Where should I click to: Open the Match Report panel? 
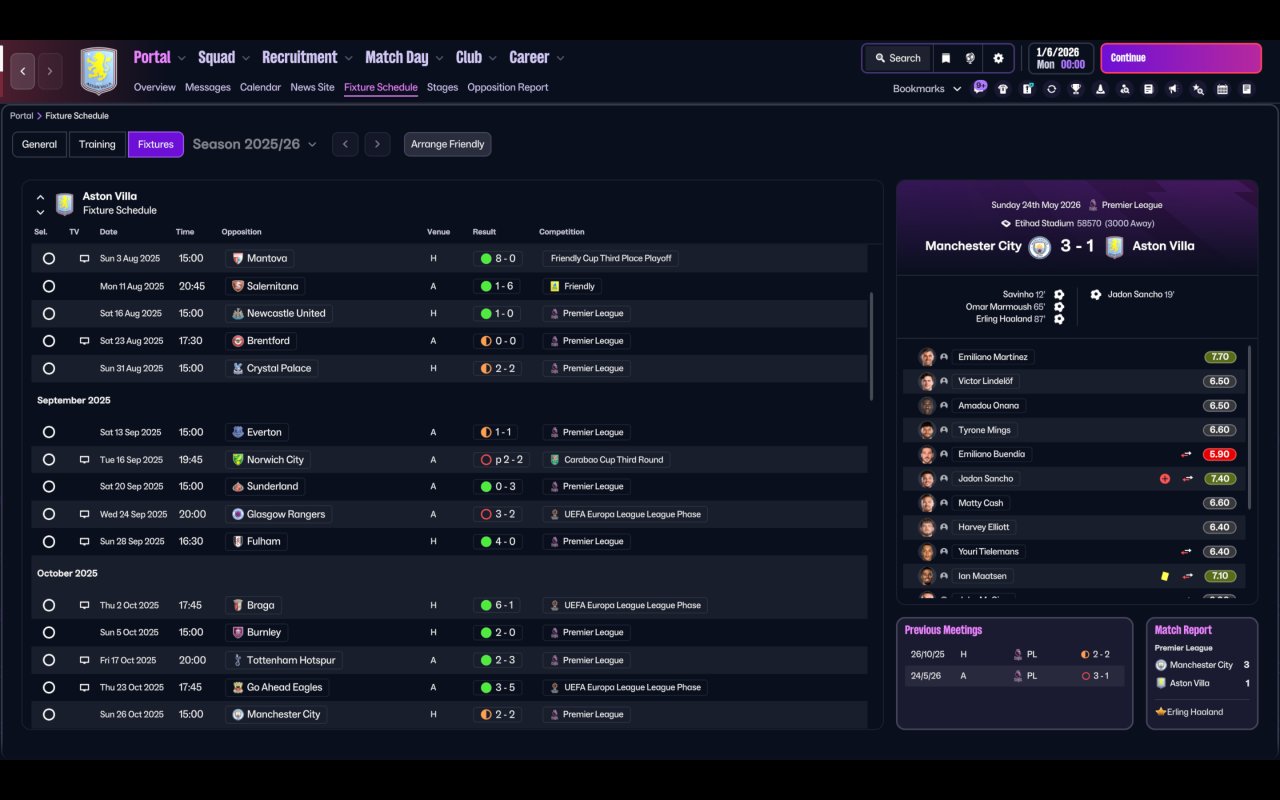pos(1202,673)
